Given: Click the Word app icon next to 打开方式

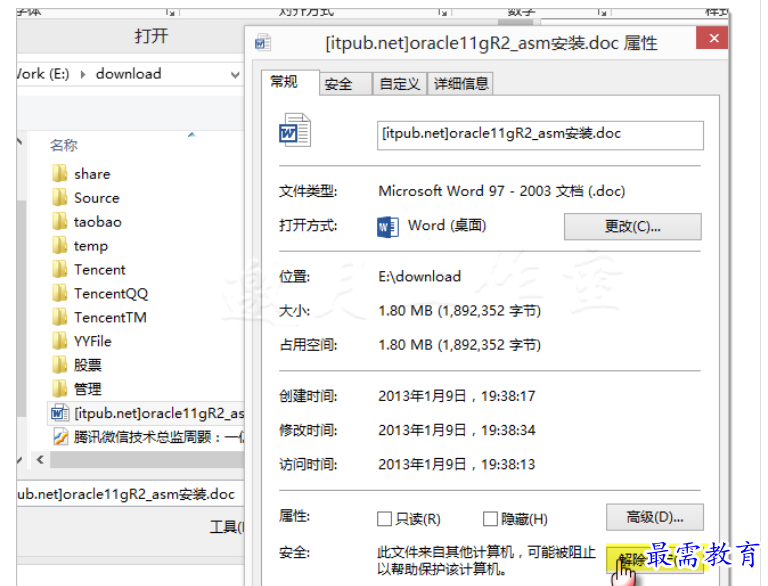Looking at the screenshot, I should pos(388,226).
